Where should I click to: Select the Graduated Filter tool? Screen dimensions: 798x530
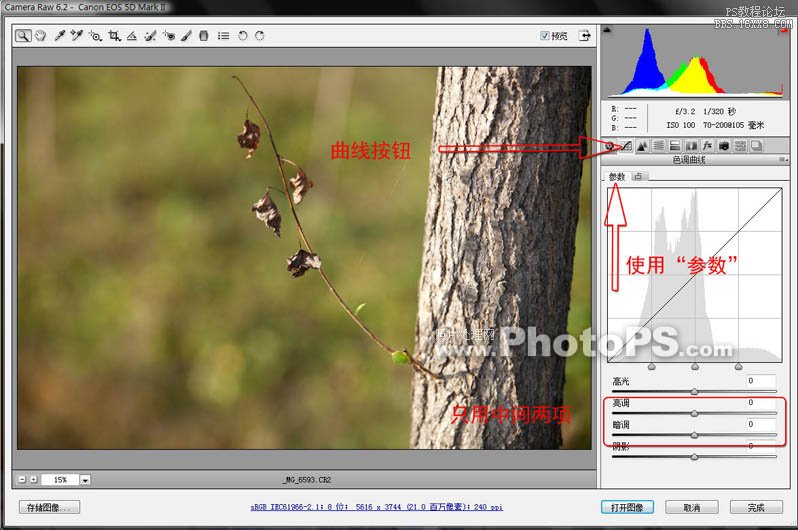pyautogui.click(x=204, y=36)
